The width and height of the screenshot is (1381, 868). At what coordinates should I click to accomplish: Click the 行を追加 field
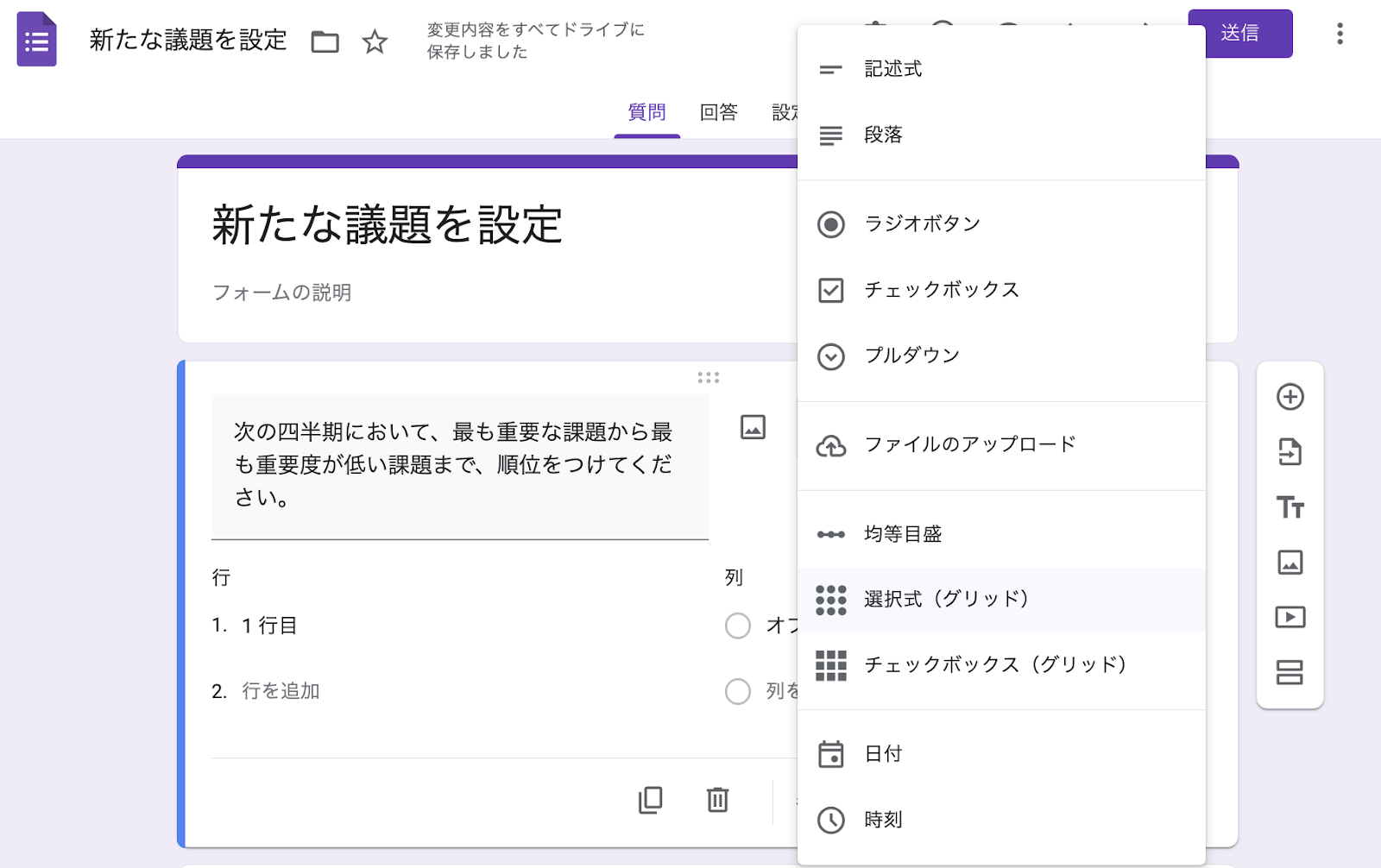[x=281, y=691]
